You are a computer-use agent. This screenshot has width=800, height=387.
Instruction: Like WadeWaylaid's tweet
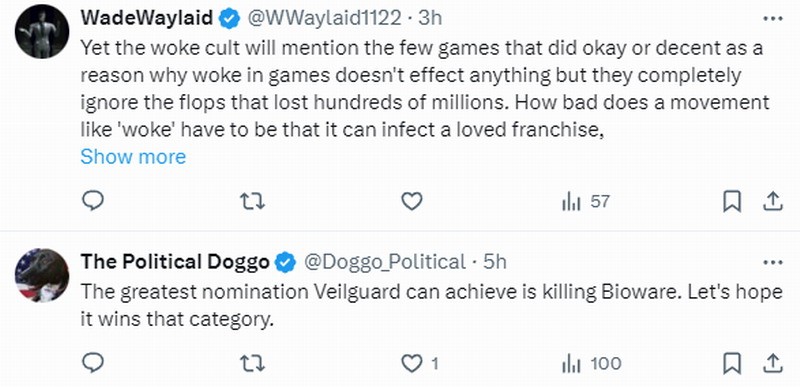pos(411,201)
